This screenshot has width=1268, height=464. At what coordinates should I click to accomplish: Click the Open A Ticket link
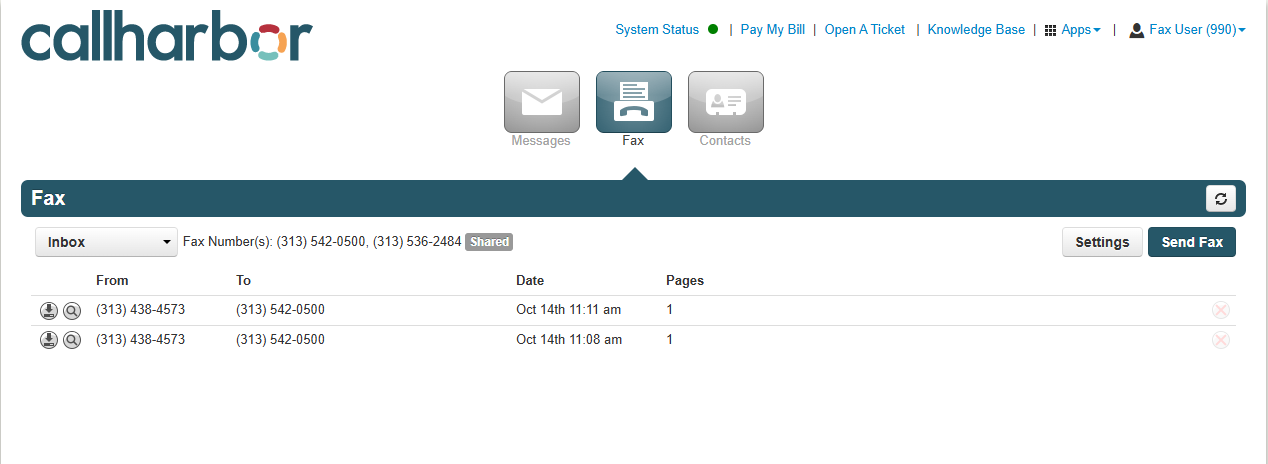[x=864, y=30]
